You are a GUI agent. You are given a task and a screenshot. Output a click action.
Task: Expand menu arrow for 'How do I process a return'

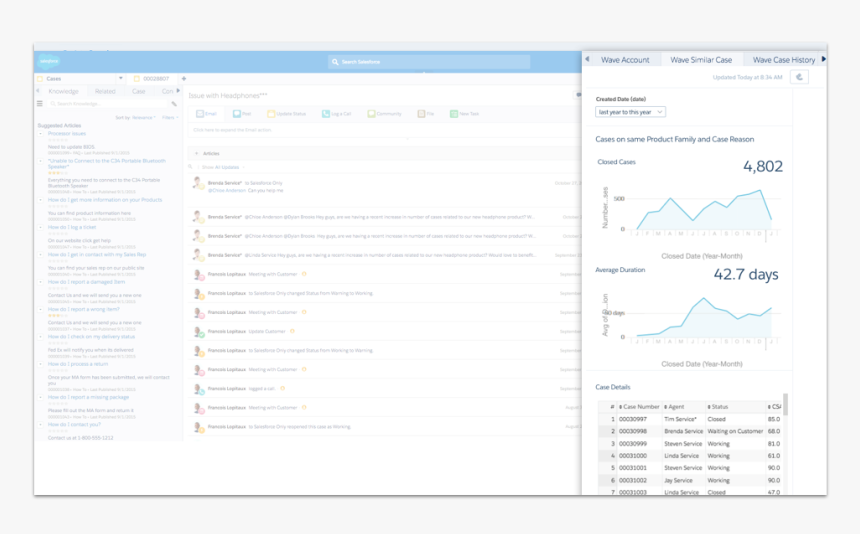click(x=40, y=364)
